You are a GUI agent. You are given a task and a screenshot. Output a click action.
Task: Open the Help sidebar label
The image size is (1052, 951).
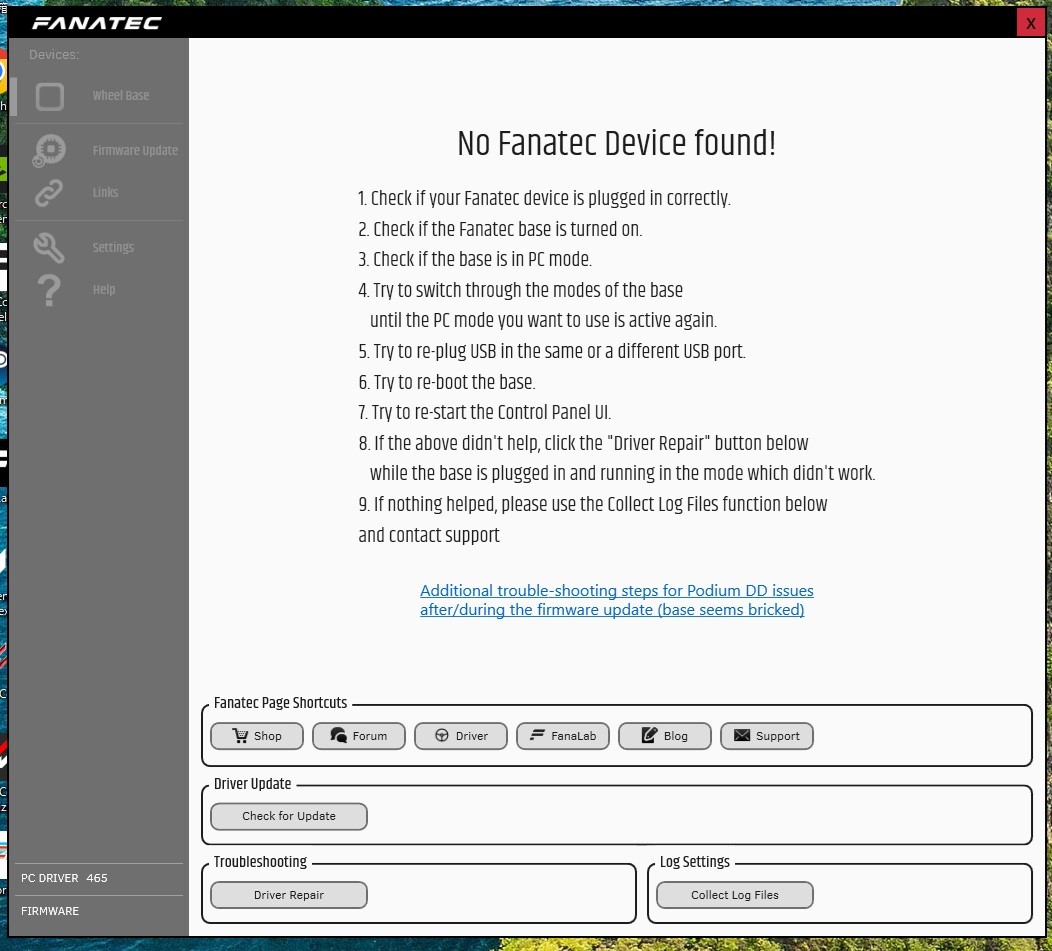(104, 289)
